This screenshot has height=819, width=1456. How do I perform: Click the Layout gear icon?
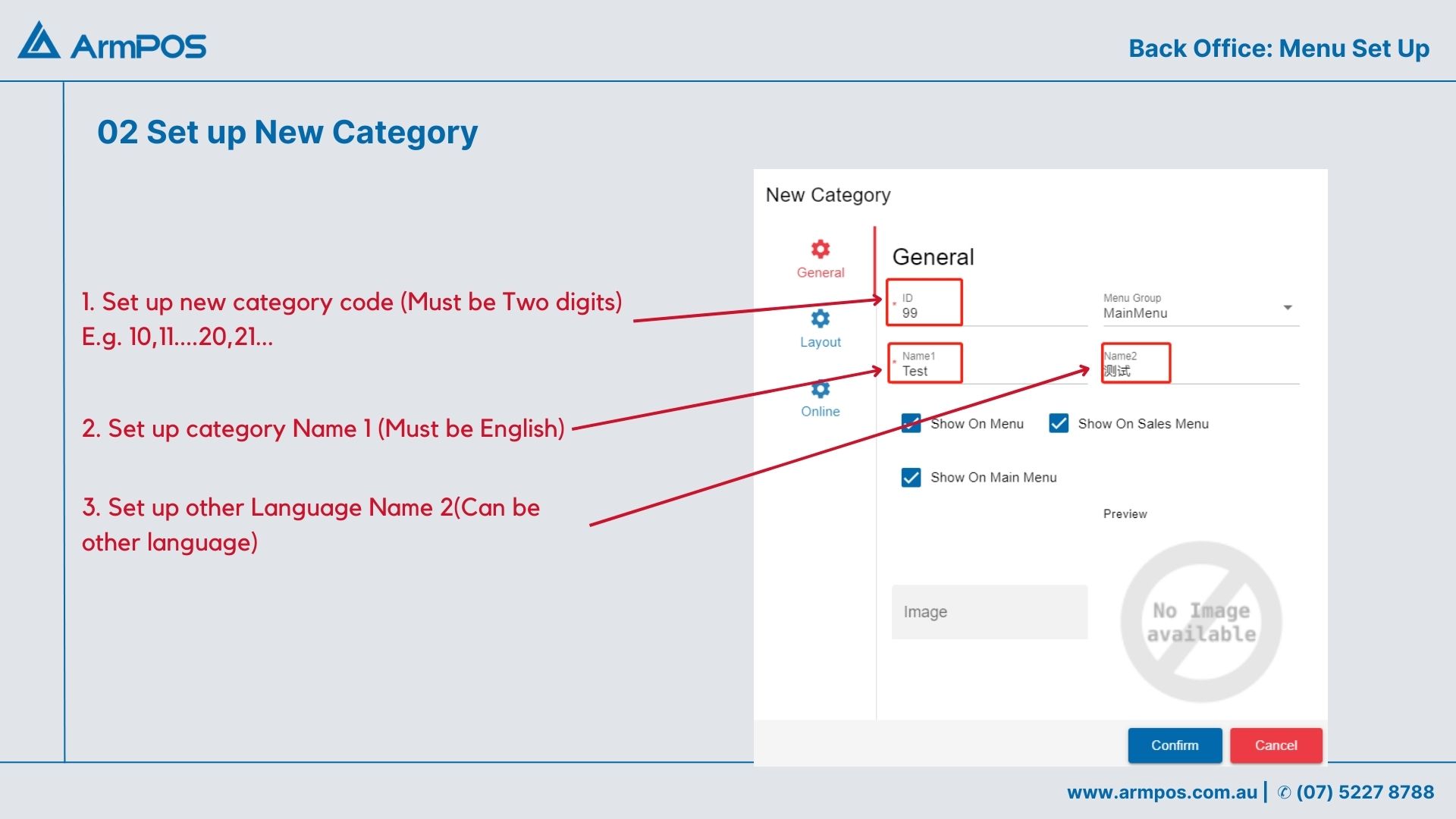[x=820, y=318]
